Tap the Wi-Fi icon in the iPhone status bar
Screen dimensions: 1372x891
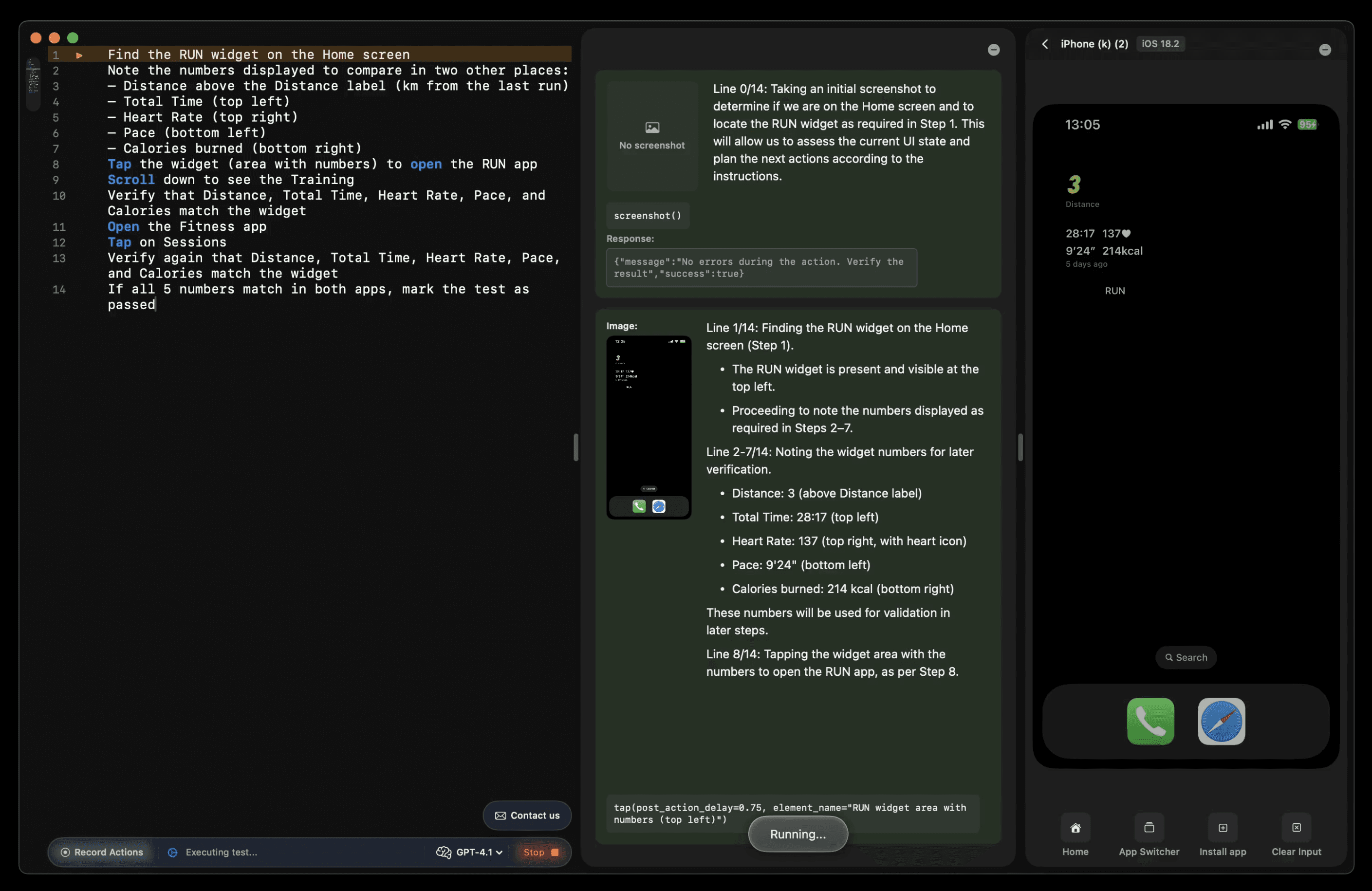1284,125
